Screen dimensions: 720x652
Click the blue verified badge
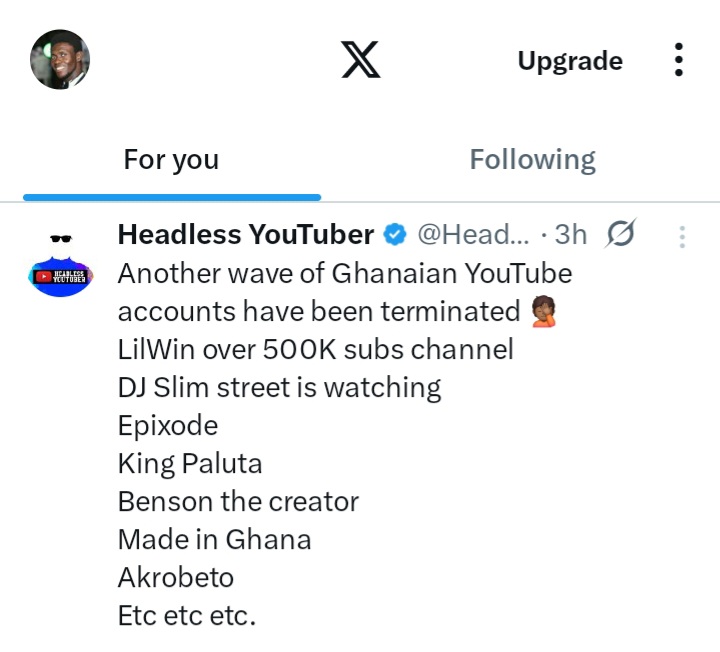pyautogui.click(x=395, y=235)
